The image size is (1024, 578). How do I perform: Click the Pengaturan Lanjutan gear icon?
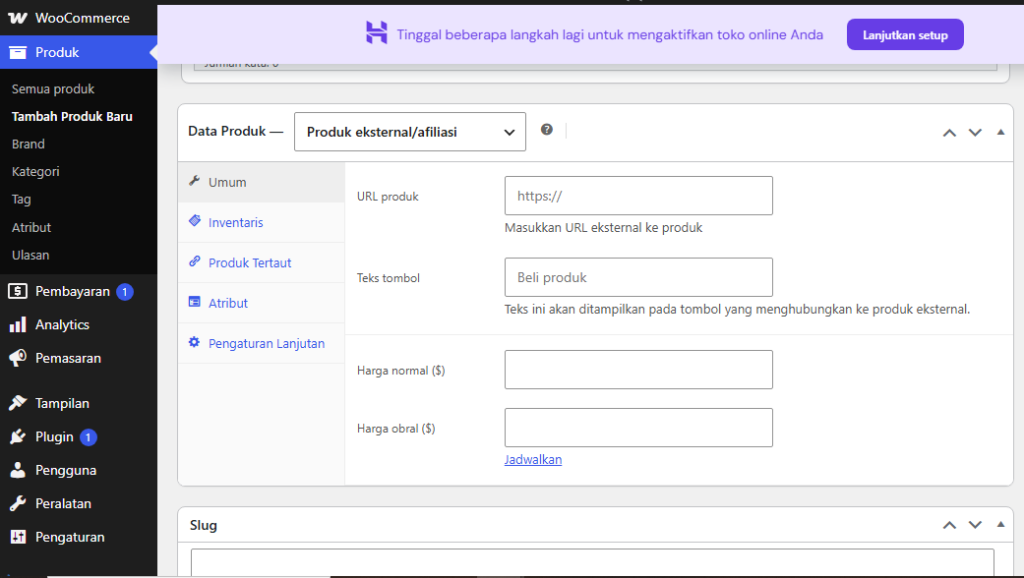click(x=194, y=342)
